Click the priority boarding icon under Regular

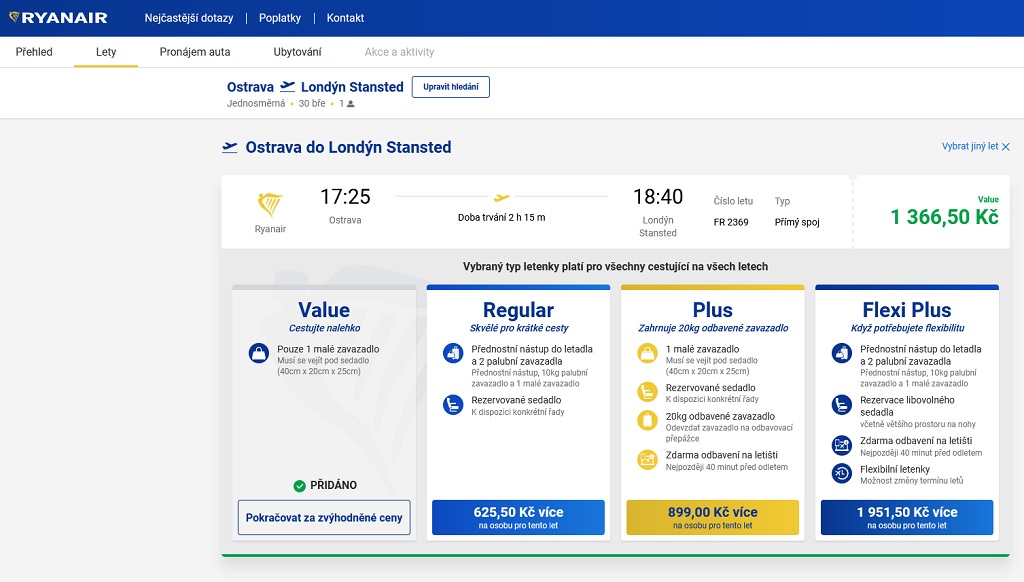coord(453,353)
